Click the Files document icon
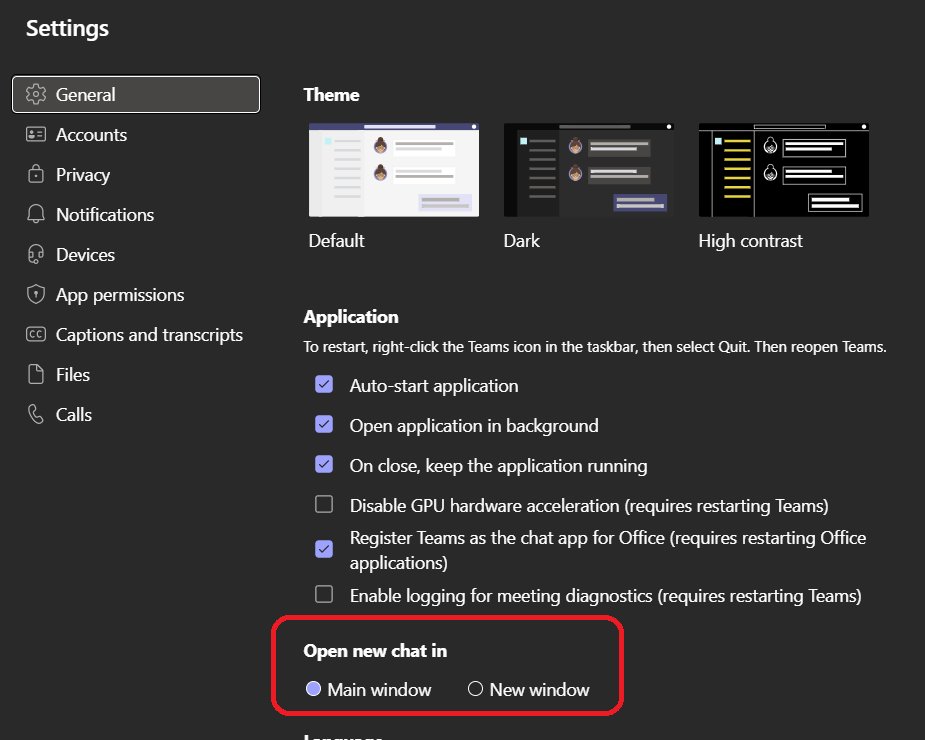The width and height of the screenshot is (925, 740). tap(36, 375)
